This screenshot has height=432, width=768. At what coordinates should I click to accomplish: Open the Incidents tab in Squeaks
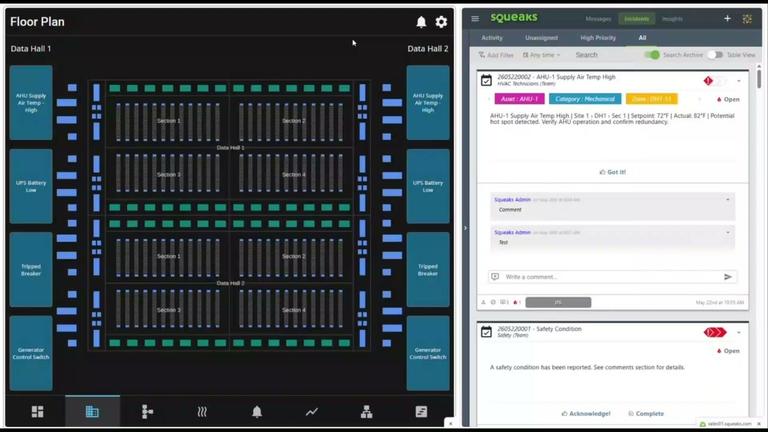637,19
